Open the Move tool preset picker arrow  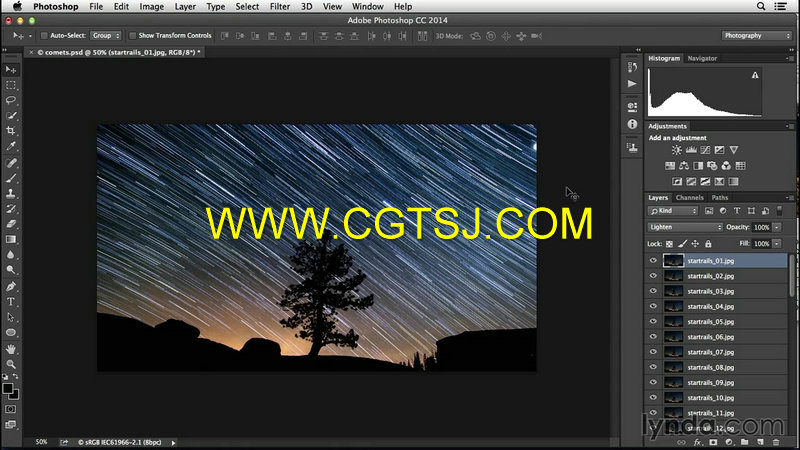pos(30,36)
